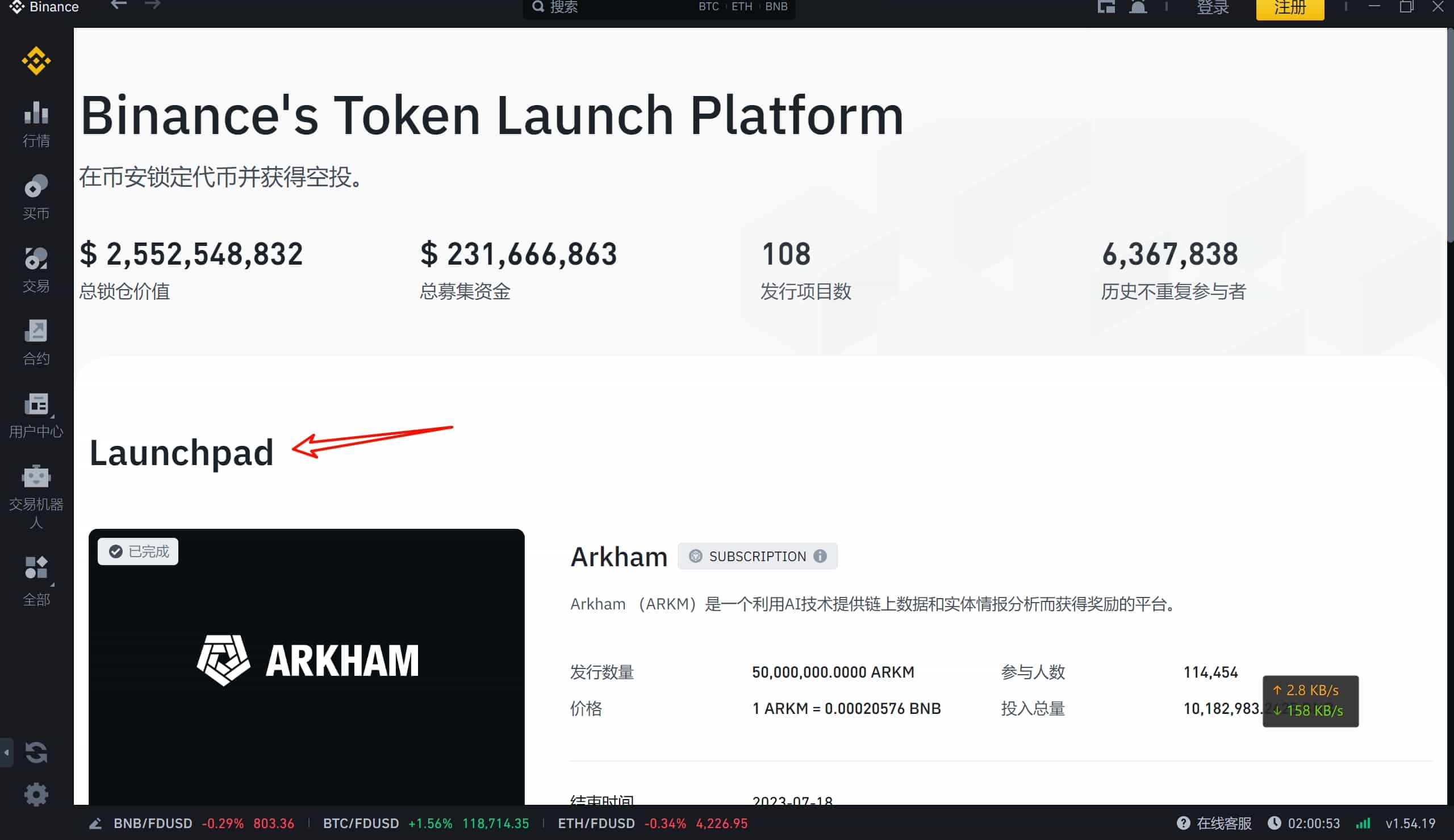Click the yellow 注册 (Register) button
The image size is (1454, 840).
point(1289,8)
